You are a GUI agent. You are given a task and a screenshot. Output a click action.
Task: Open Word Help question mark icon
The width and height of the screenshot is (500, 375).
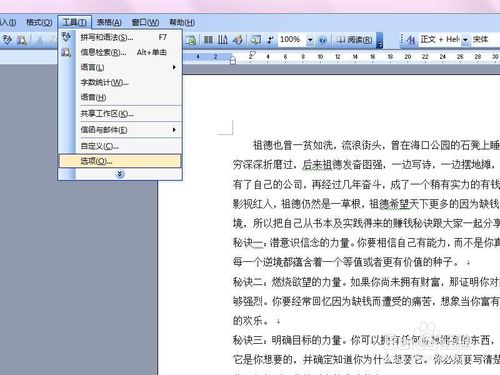click(x=322, y=40)
